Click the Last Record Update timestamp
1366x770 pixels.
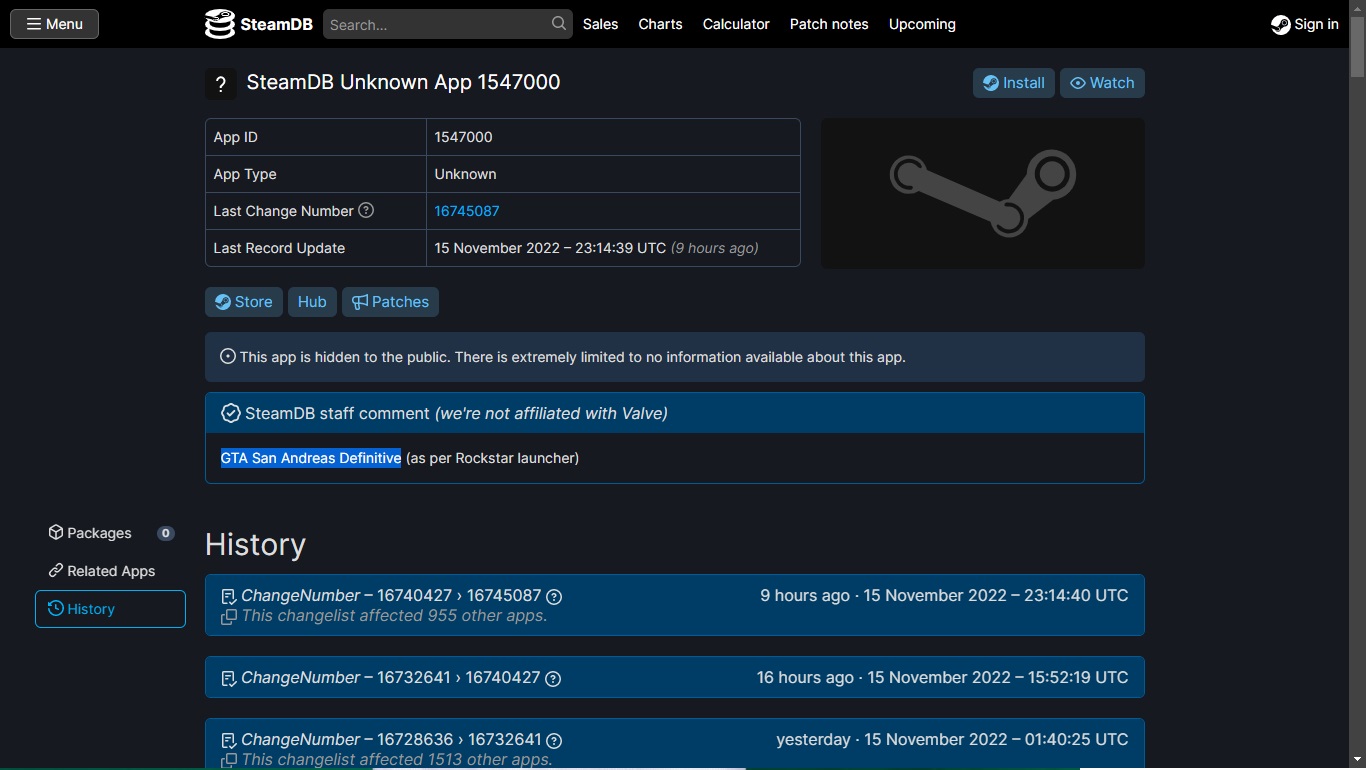[596, 248]
